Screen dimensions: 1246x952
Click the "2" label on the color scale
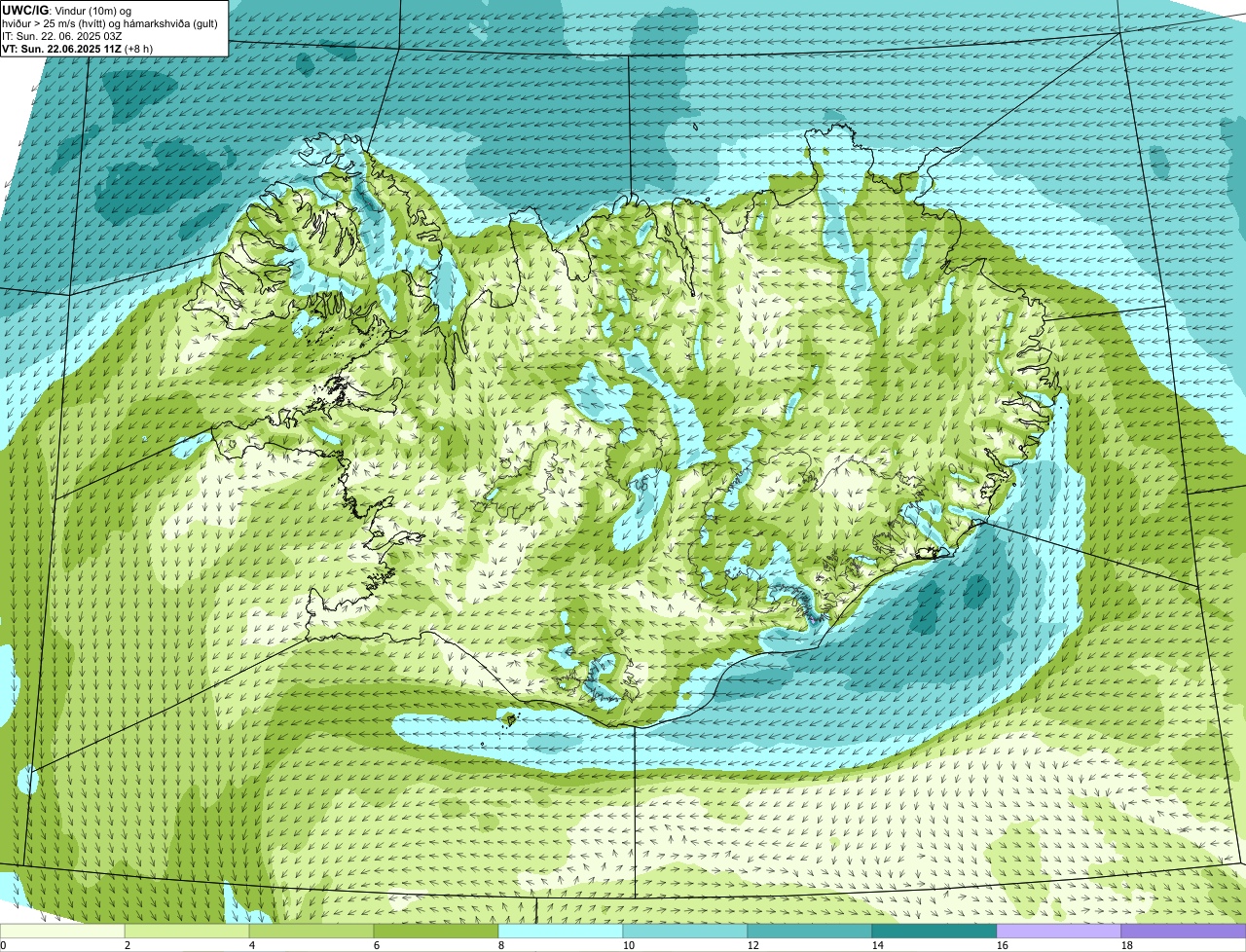(x=128, y=945)
